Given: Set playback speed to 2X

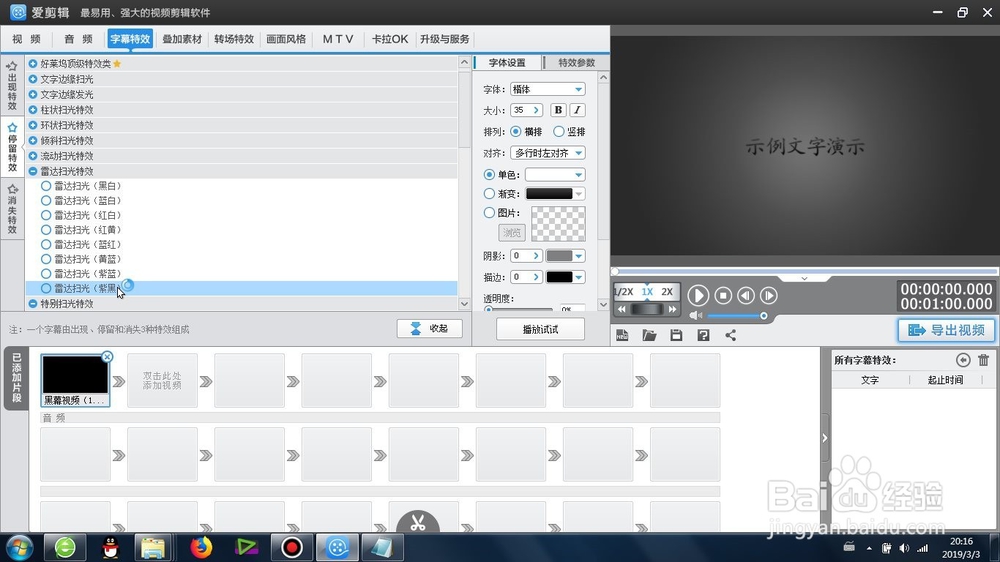Looking at the screenshot, I should tap(667, 292).
